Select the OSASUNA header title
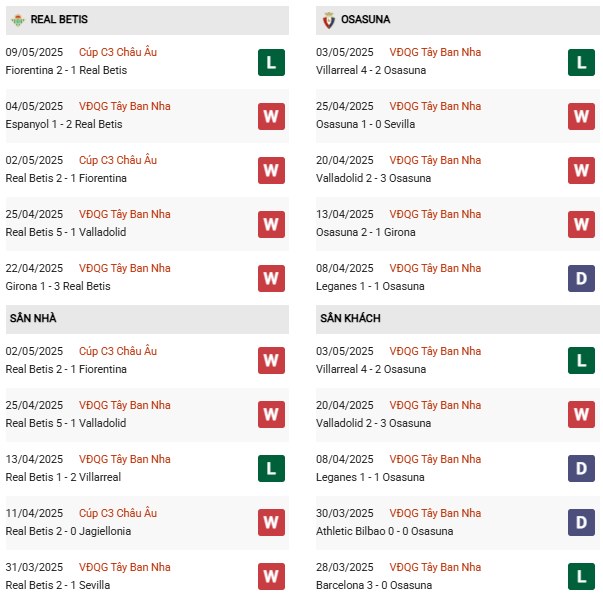The image size is (603, 594). click(x=366, y=19)
